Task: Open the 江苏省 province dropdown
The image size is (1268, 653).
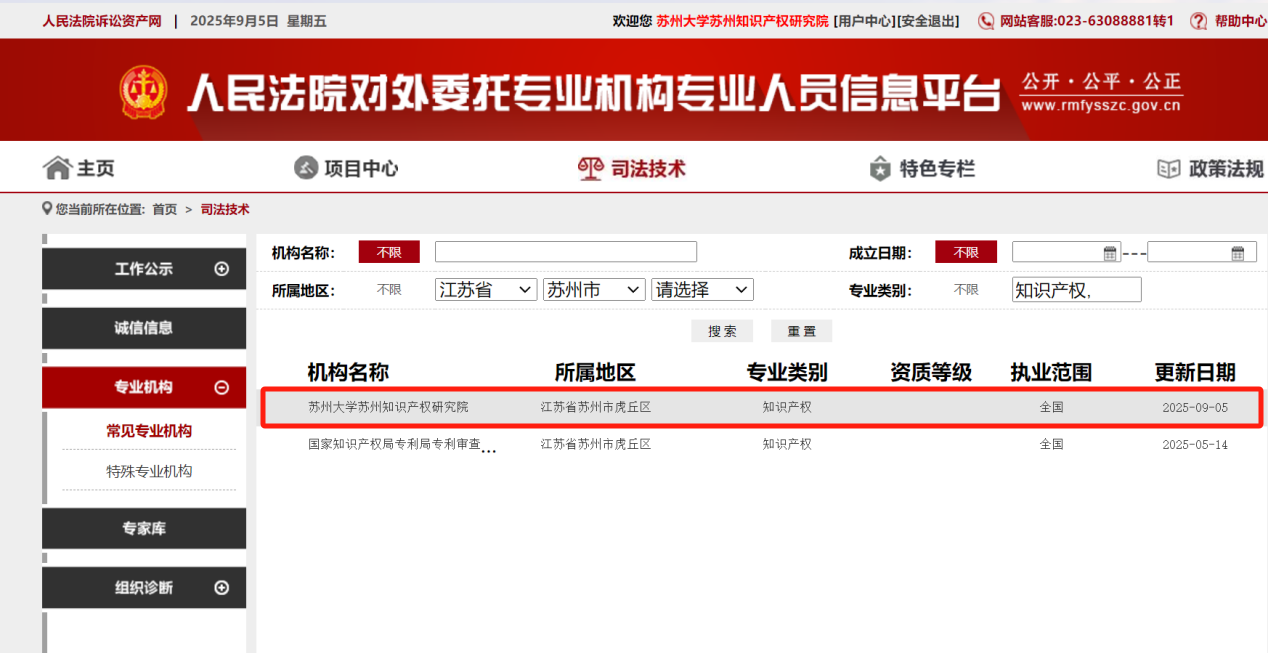Action: point(487,290)
